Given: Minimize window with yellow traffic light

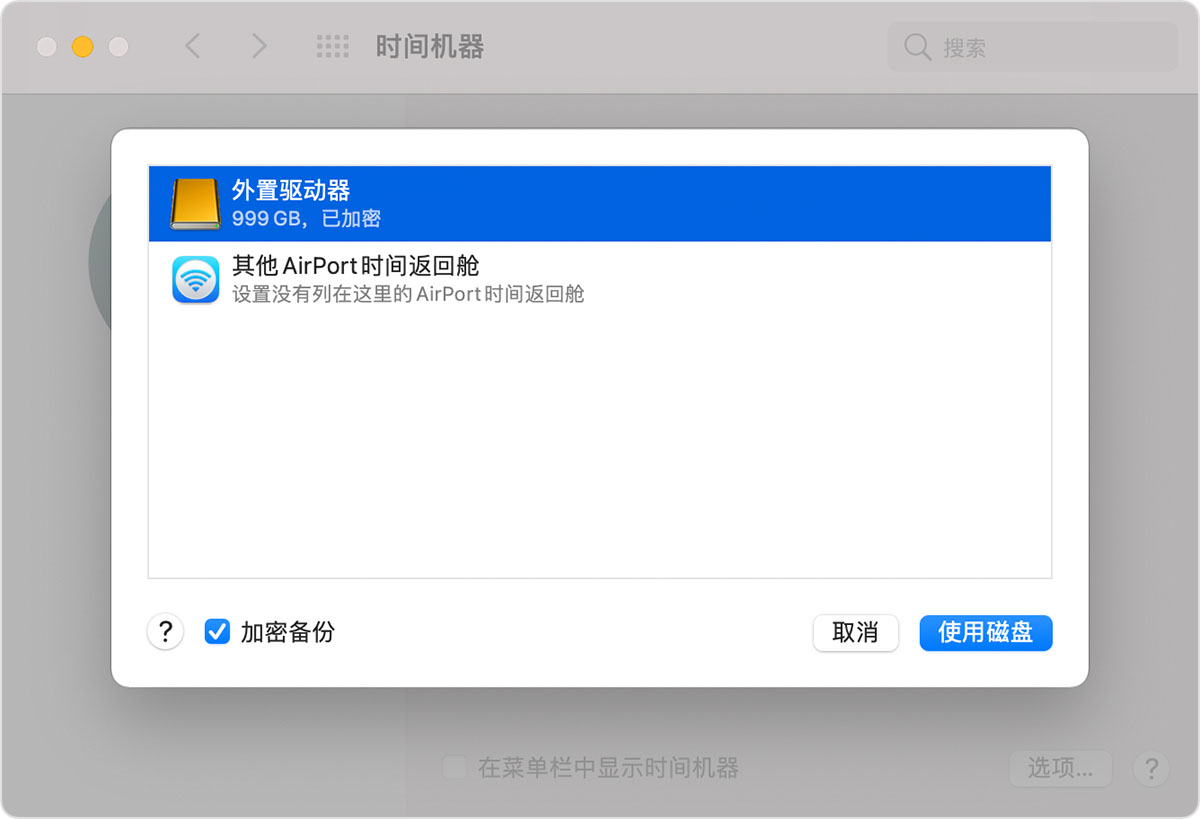Looking at the screenshot, I should (x=82, y=46).
